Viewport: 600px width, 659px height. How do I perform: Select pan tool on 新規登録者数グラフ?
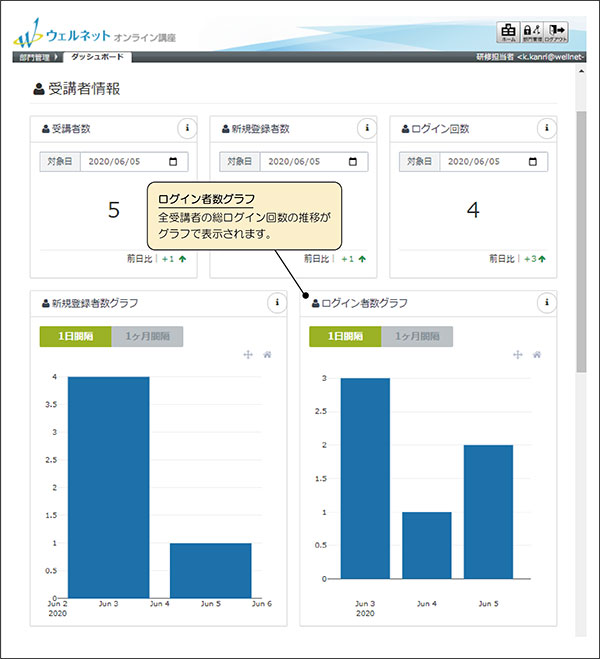tap(248, 355)
